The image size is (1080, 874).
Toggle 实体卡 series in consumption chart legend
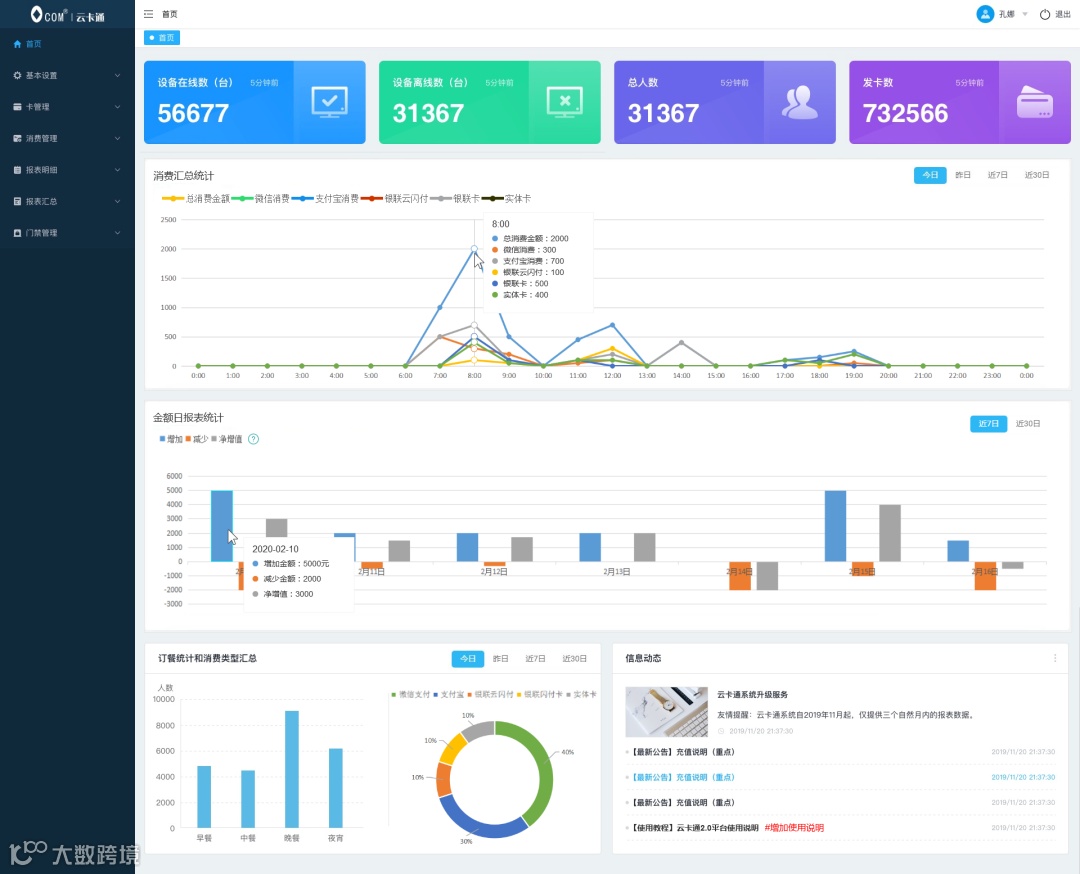point(506,198)
